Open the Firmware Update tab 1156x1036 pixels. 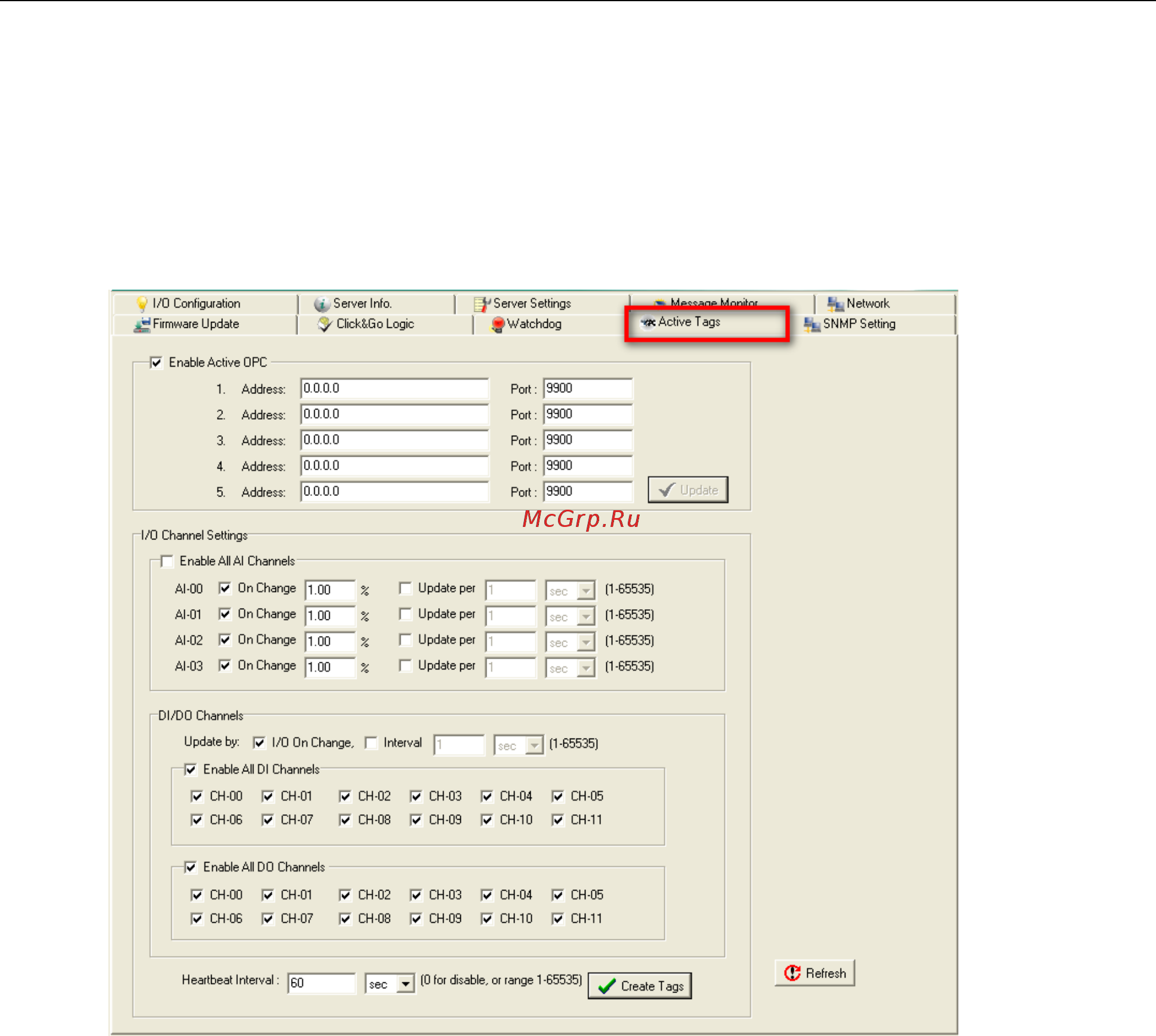pyautogui.click(x=204, y=324)
